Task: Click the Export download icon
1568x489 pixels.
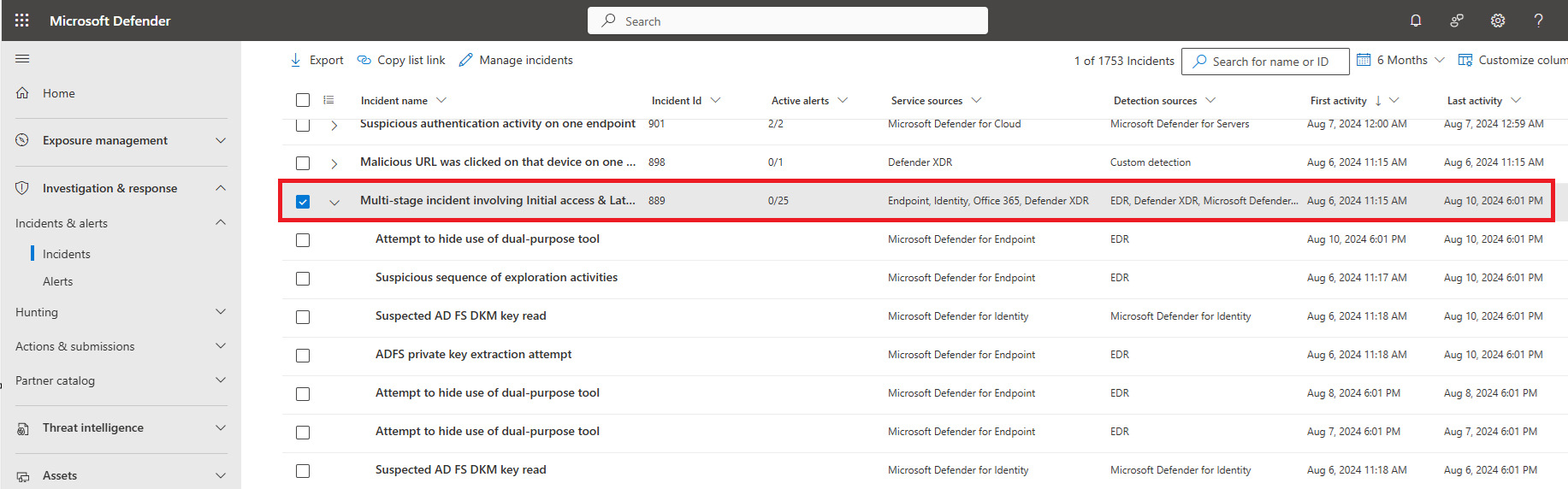Action: pos(296,60)
